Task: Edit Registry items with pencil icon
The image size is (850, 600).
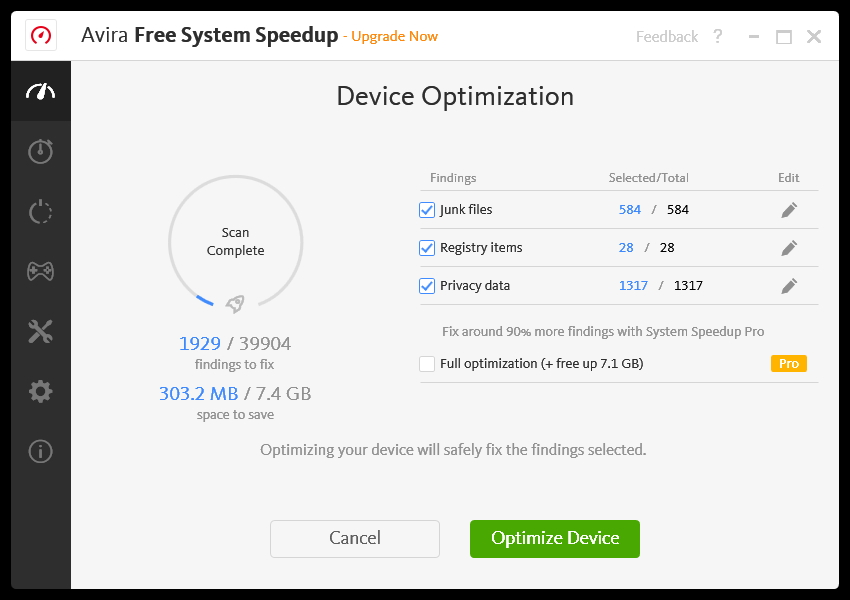Action: point(789,248)
